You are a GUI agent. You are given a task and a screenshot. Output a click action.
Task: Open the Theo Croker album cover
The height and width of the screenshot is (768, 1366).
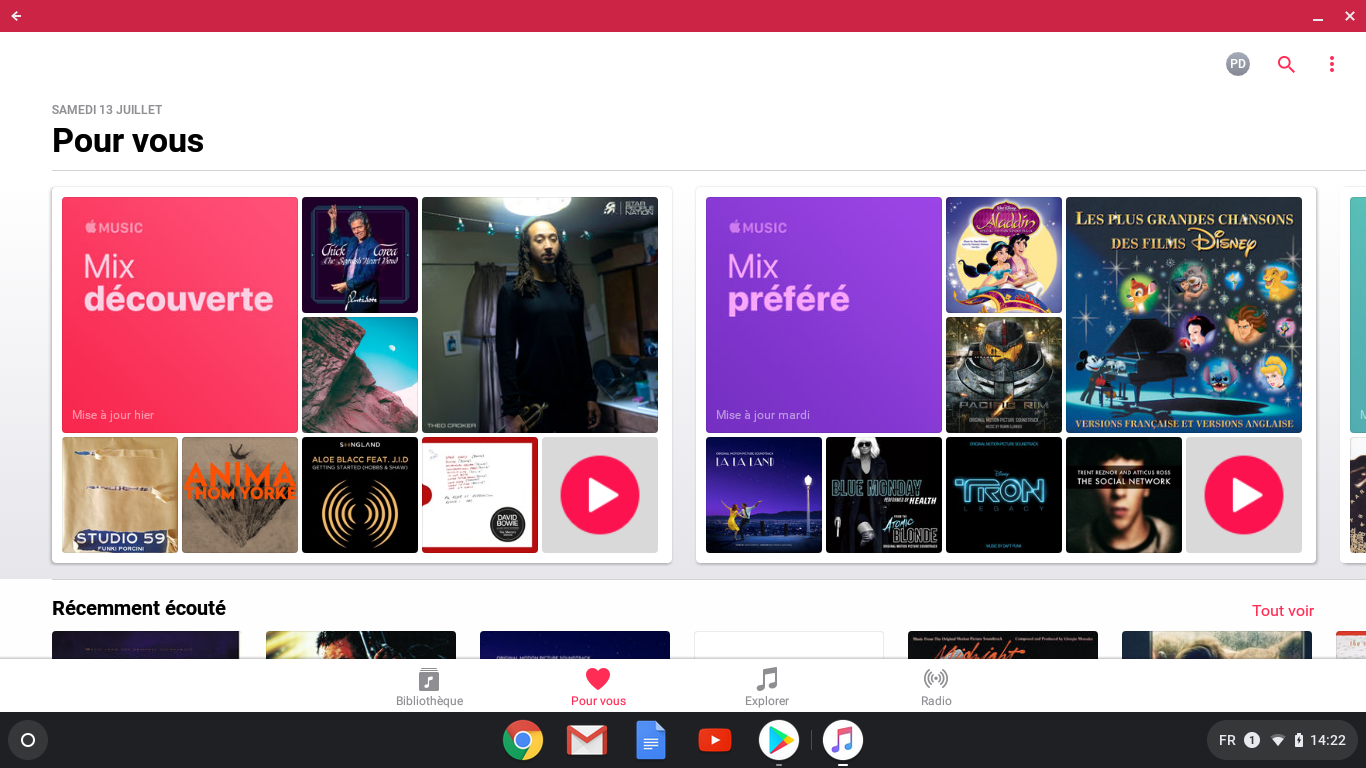pos(540,315)
